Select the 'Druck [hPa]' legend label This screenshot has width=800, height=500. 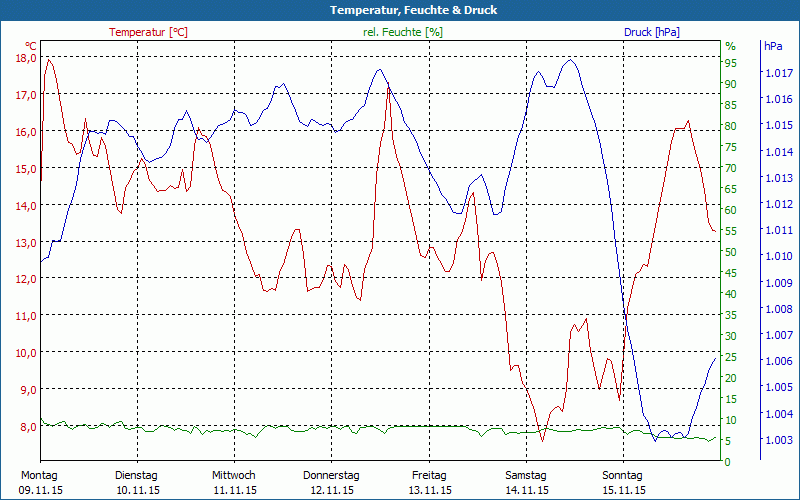coord(652,32)
